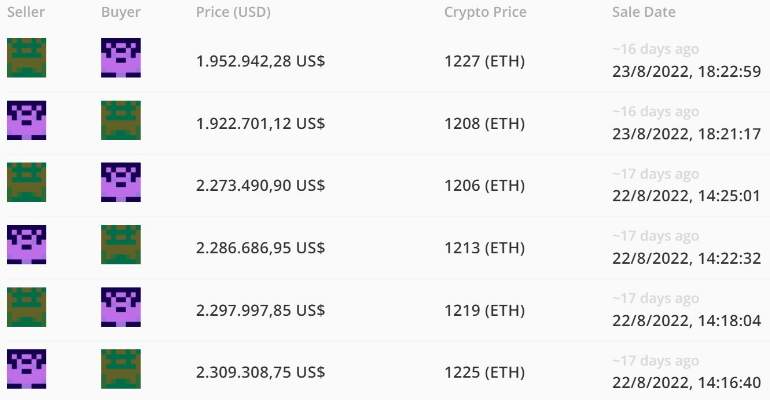Sort by the Price (USD) column header

coord(233,12)
